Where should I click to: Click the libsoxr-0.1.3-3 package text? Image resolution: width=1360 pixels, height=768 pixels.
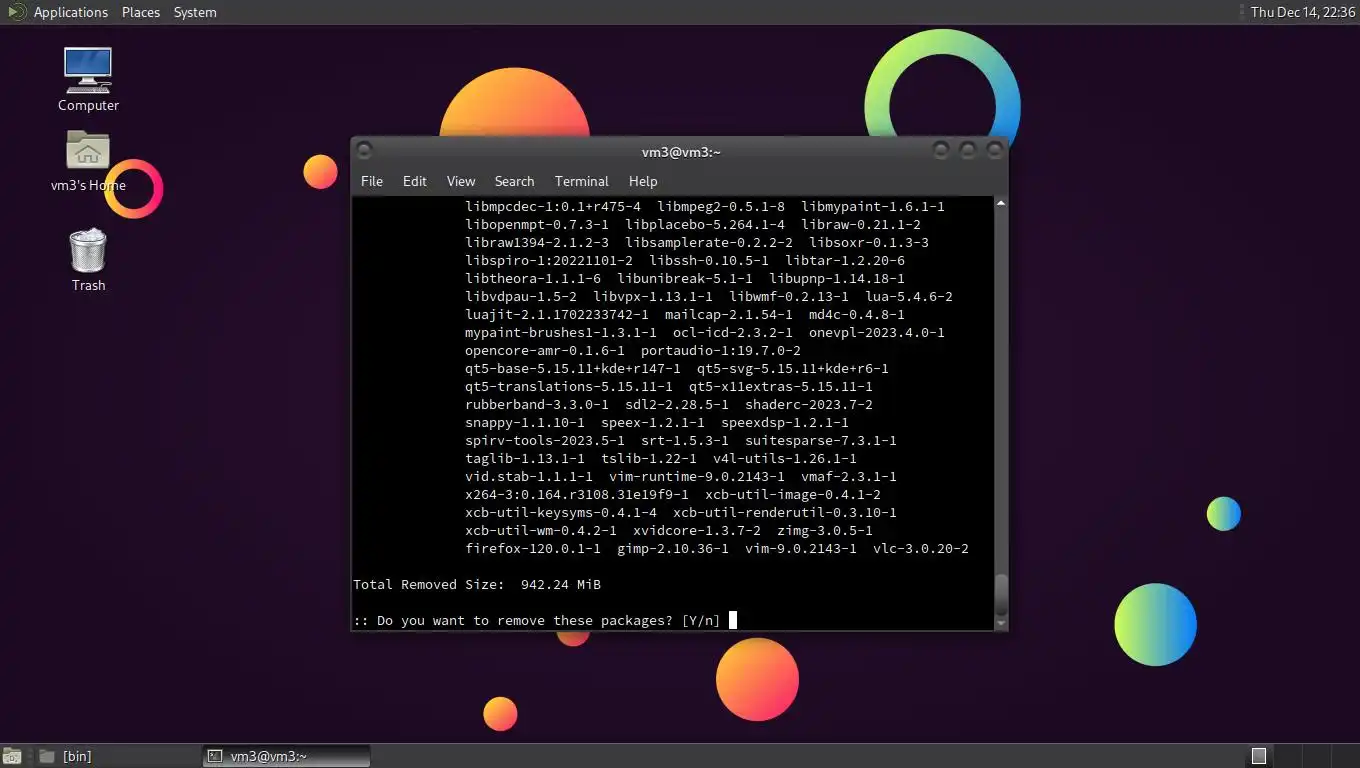pos(869,243)
